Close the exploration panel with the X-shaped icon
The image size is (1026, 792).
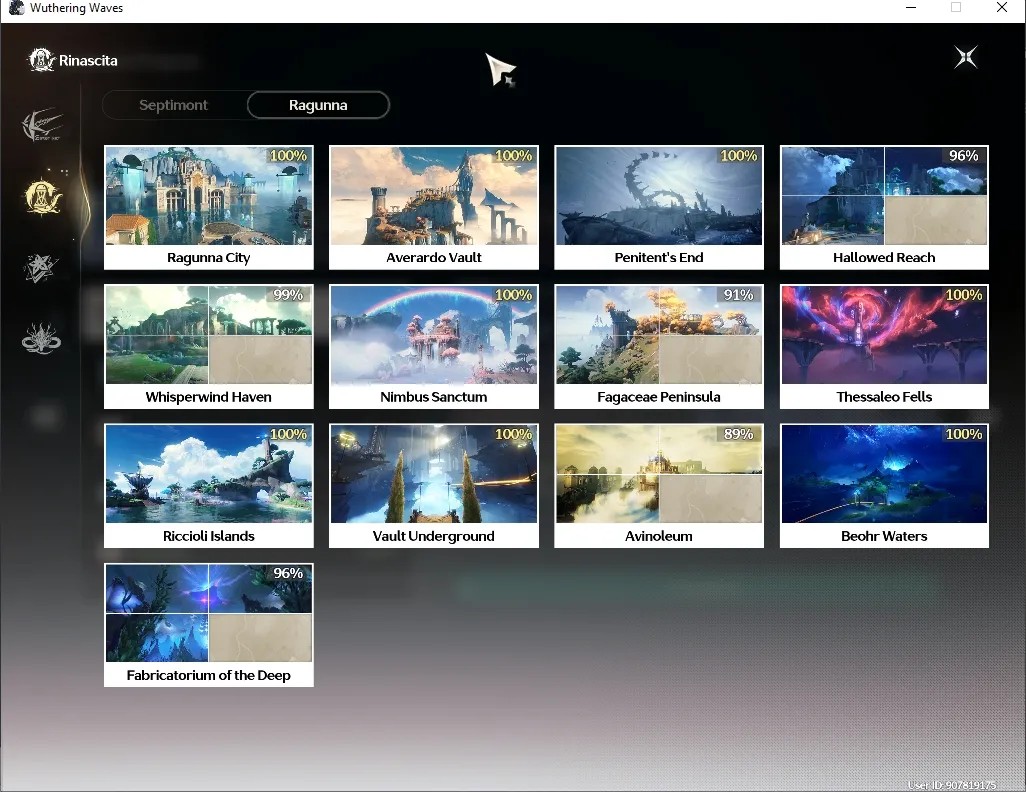[966, 58]
